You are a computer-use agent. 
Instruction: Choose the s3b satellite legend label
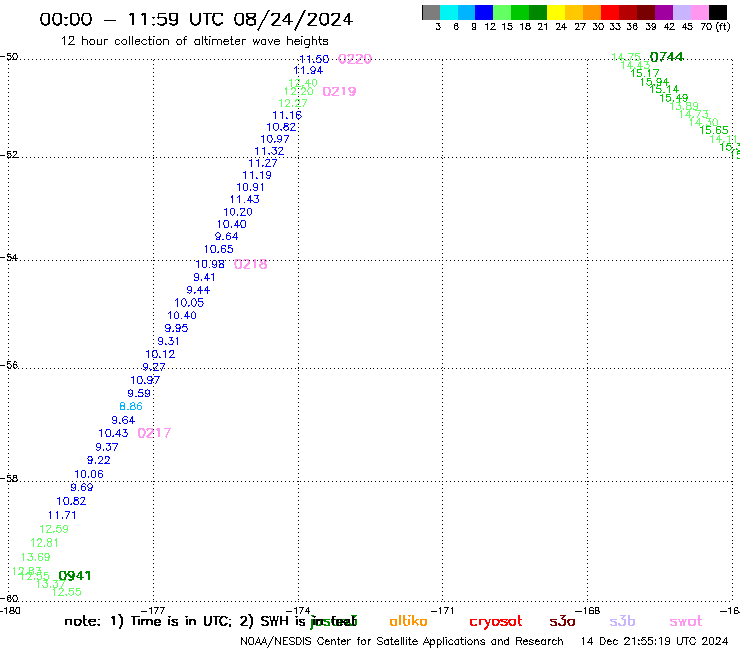622,621
